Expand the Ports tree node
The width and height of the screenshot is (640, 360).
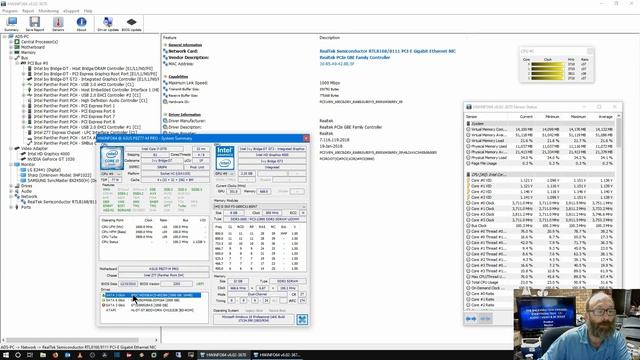[x=11, y=207]
